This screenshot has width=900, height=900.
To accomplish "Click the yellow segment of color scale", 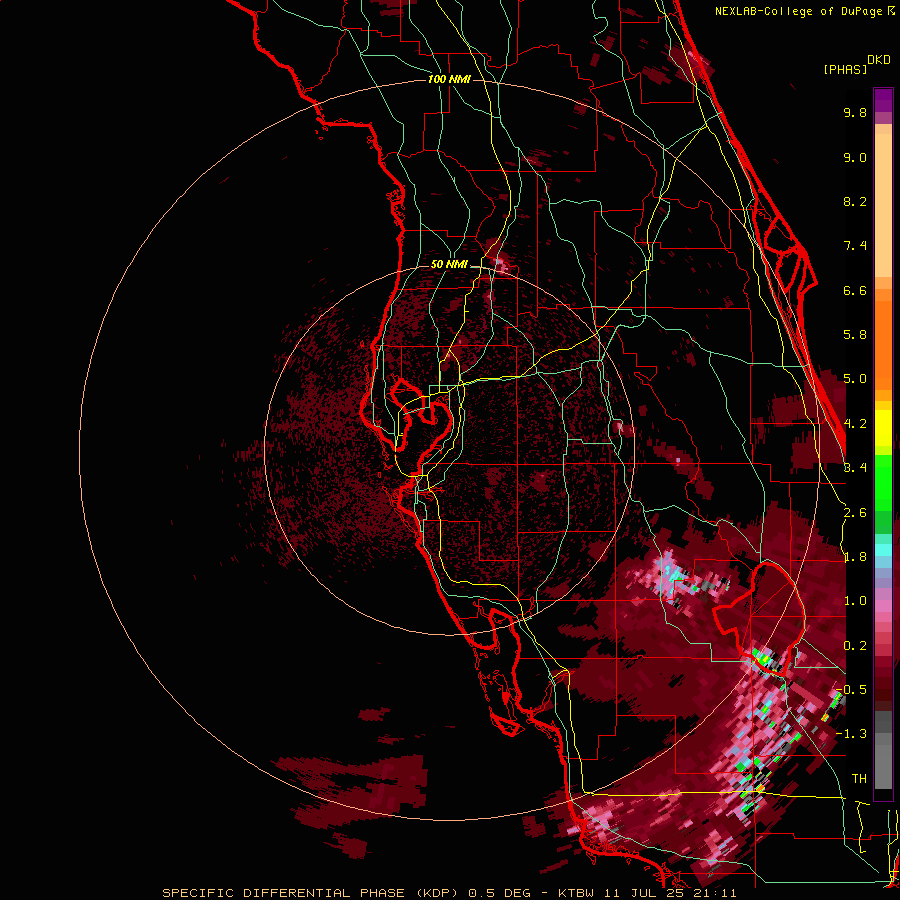I will (883, 428).
